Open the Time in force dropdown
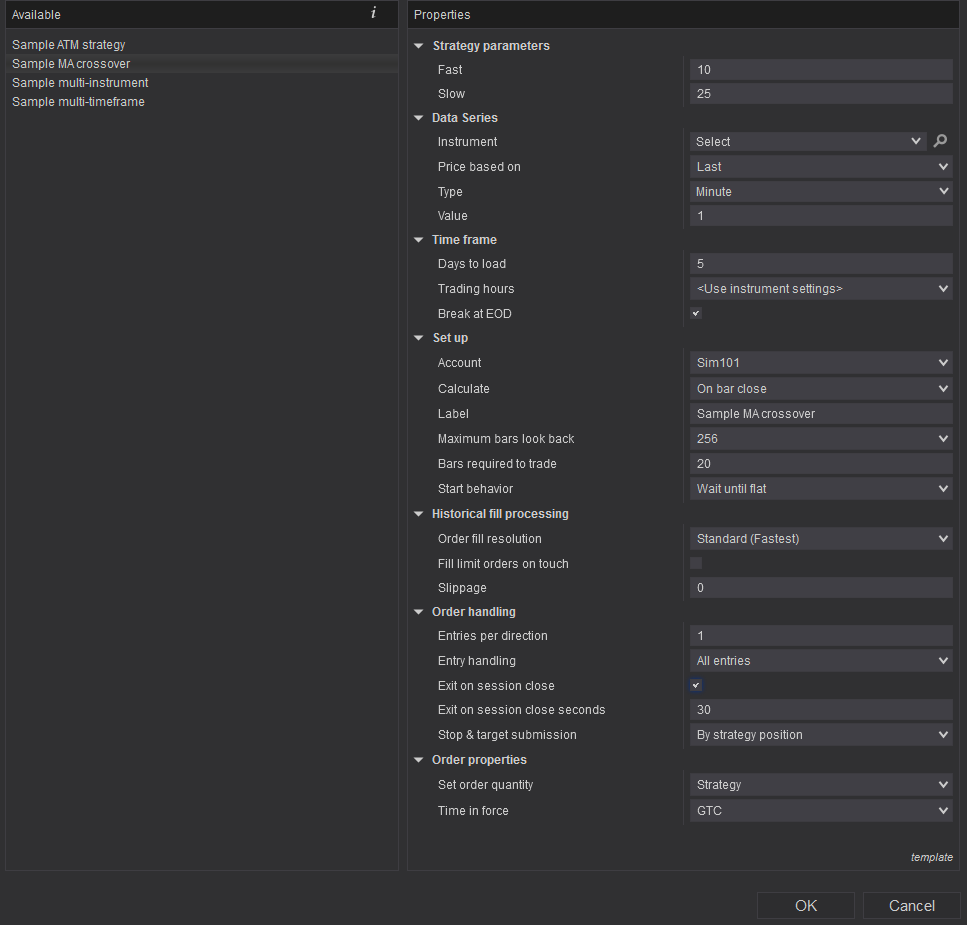 (x=820, y=811)
